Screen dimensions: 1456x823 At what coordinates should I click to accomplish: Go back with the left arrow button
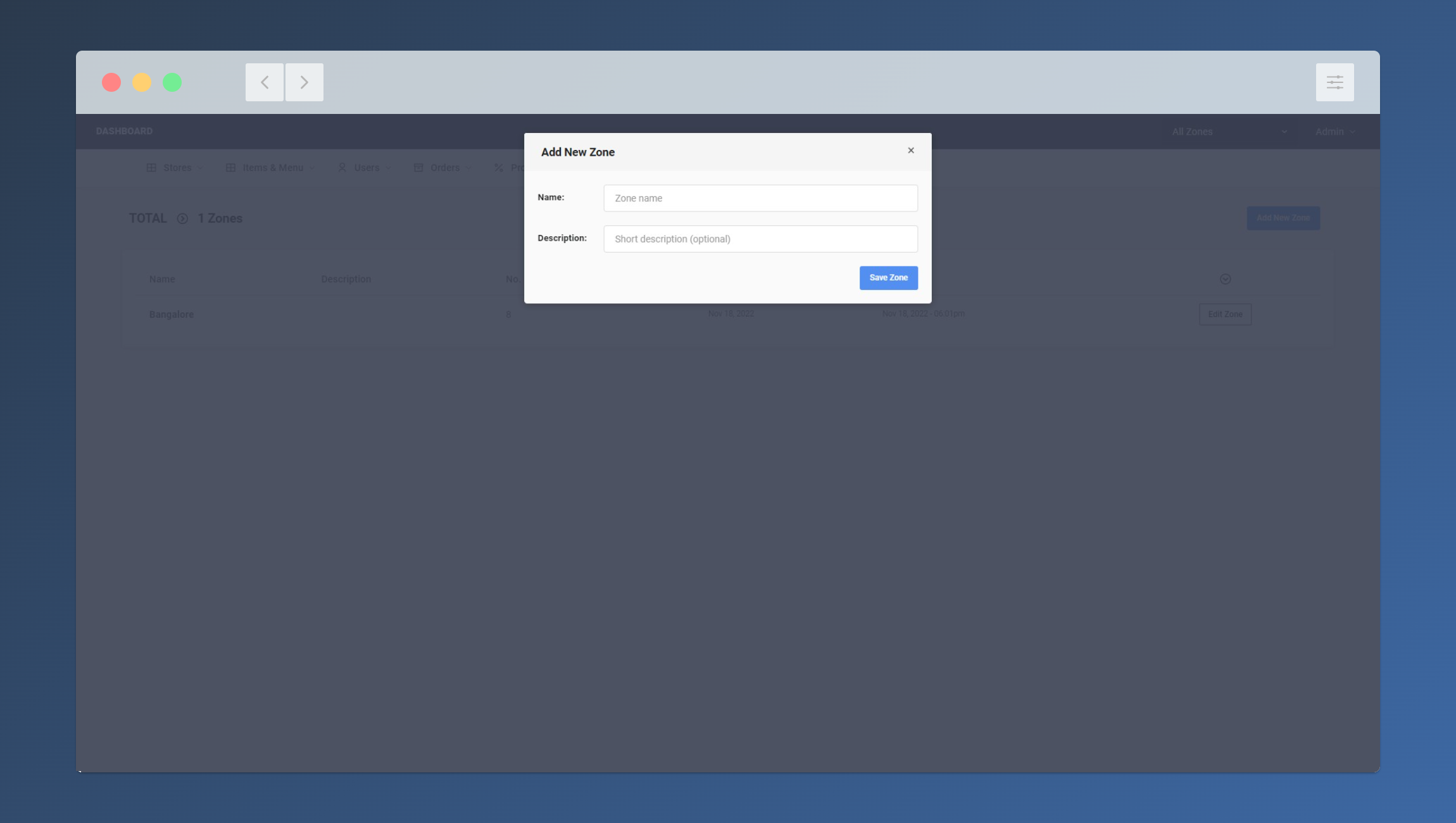(265, 82)
